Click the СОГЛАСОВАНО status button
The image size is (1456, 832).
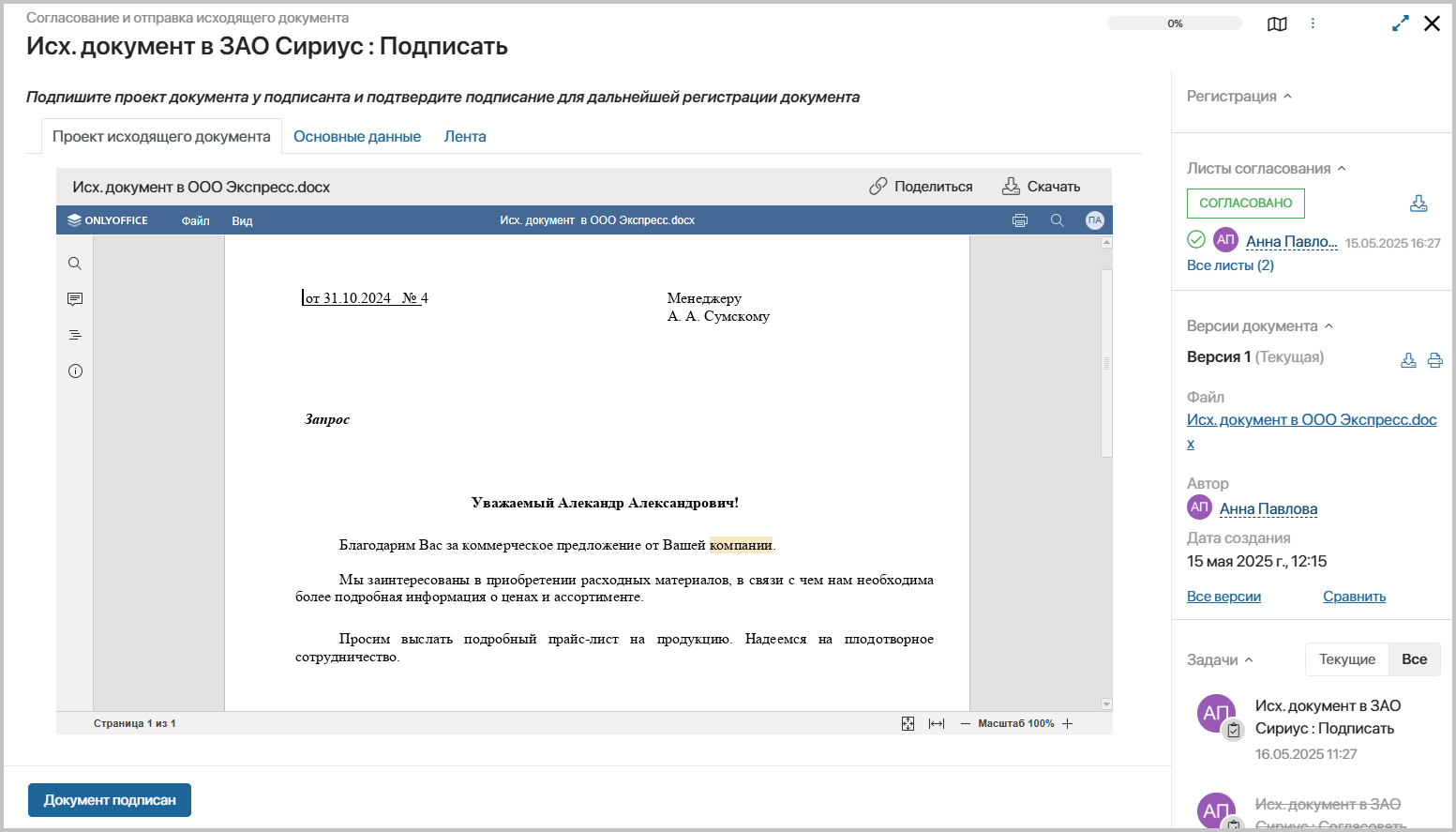[x=1246, y=204]
